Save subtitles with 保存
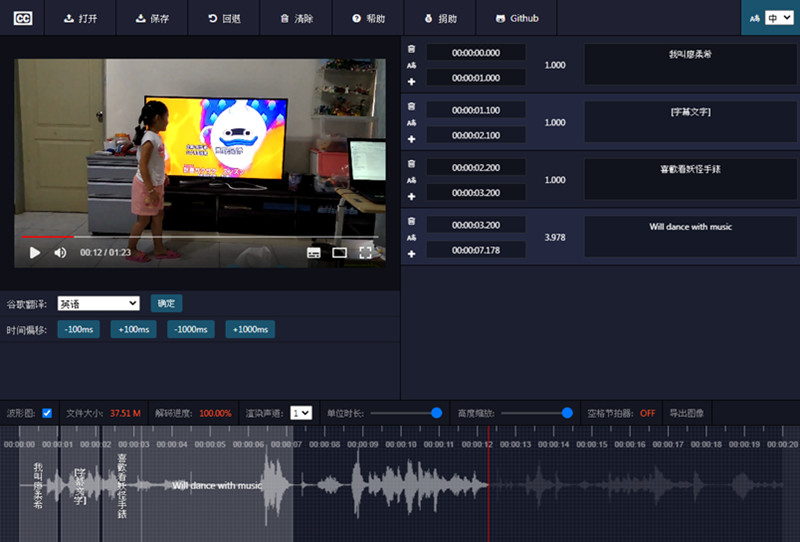This screenshot has height=542, width=800. [152, 18]
